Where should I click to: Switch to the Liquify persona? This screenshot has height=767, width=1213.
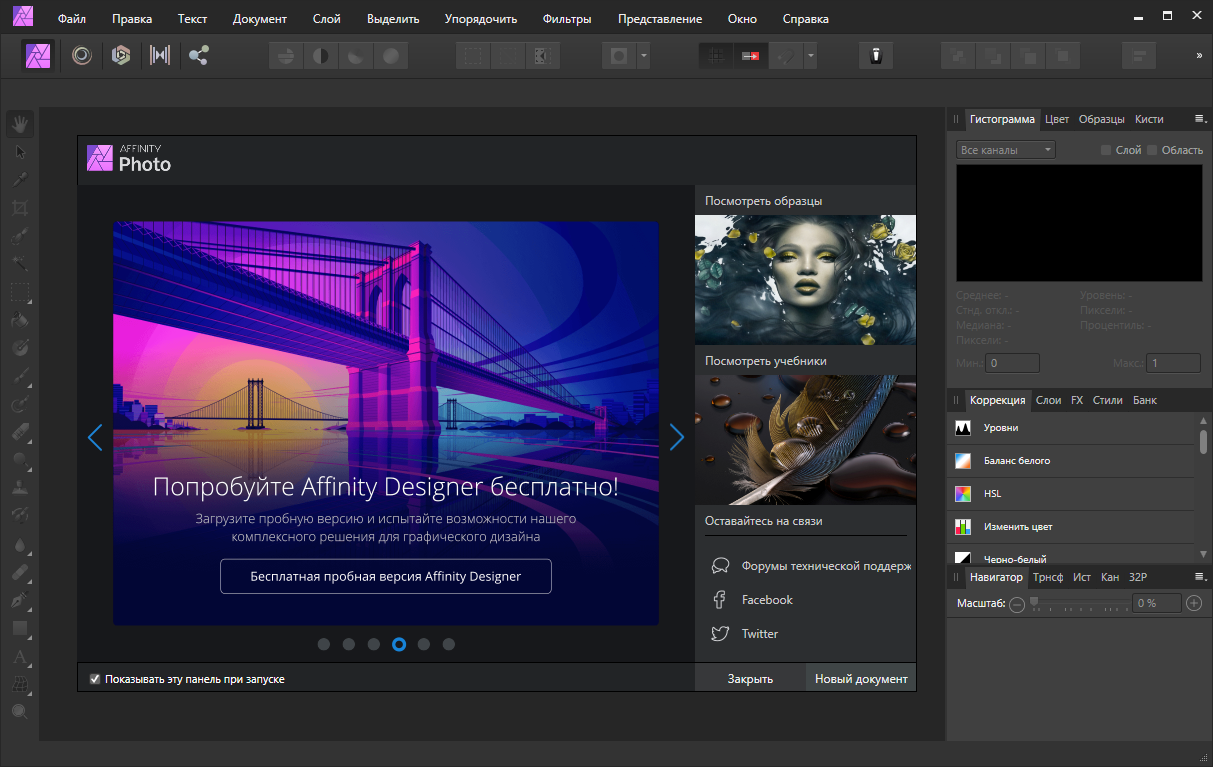(x=82, y=56)
